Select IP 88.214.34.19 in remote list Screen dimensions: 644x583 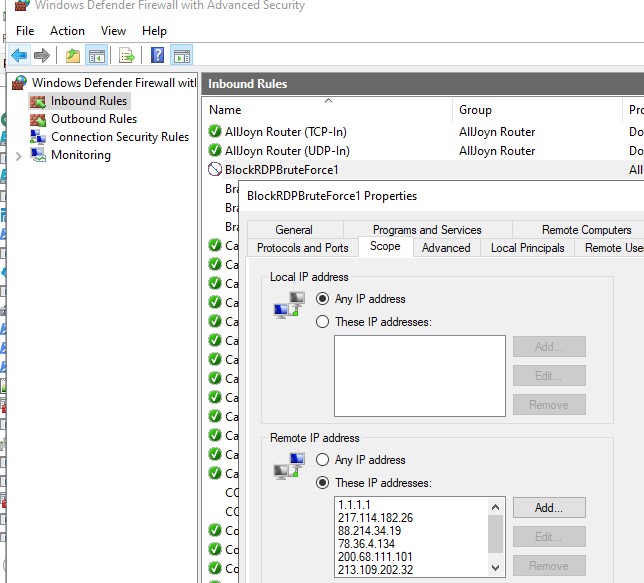[x=369, y=530]
